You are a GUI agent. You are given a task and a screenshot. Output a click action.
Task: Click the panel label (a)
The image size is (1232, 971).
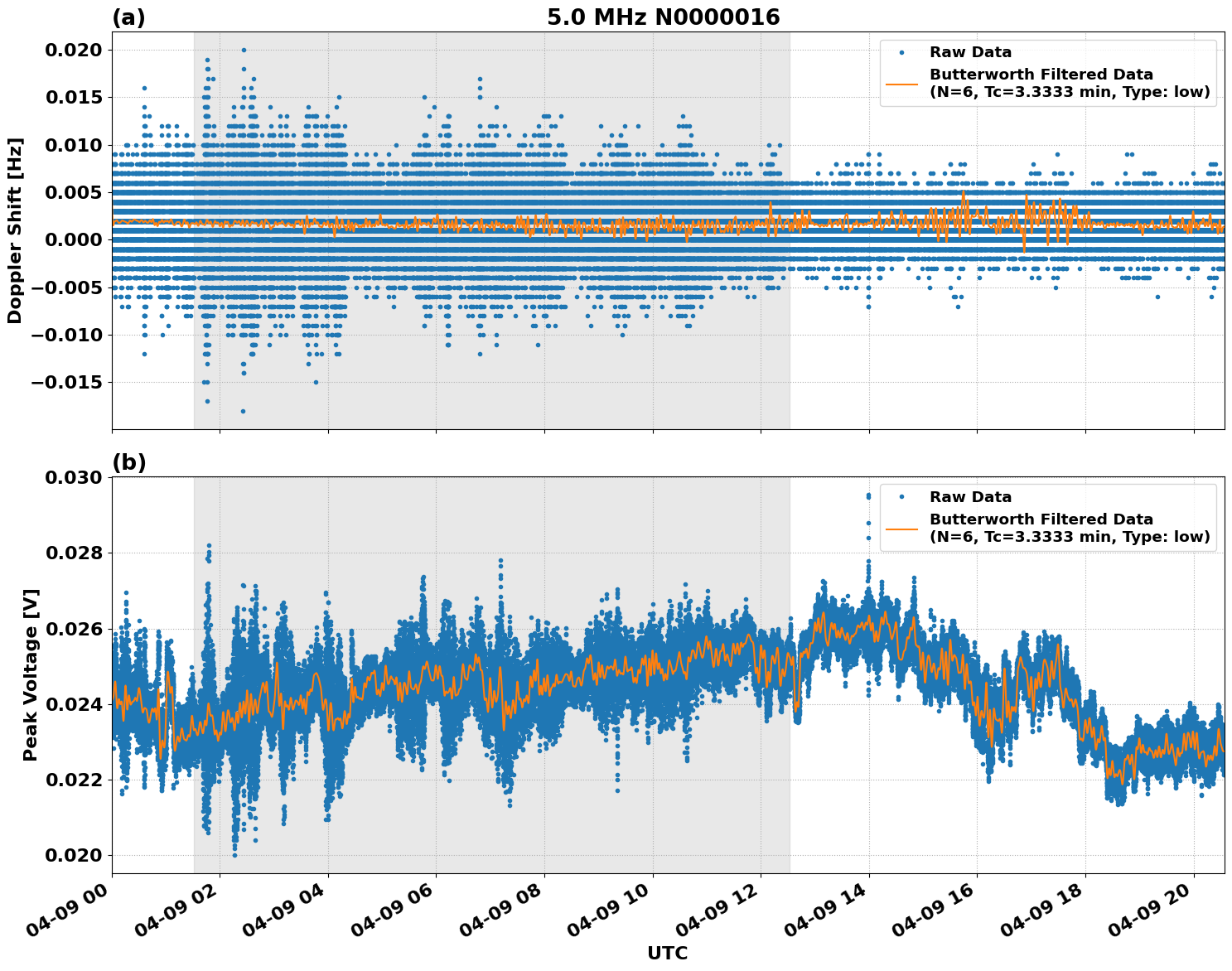click(130, 14)
